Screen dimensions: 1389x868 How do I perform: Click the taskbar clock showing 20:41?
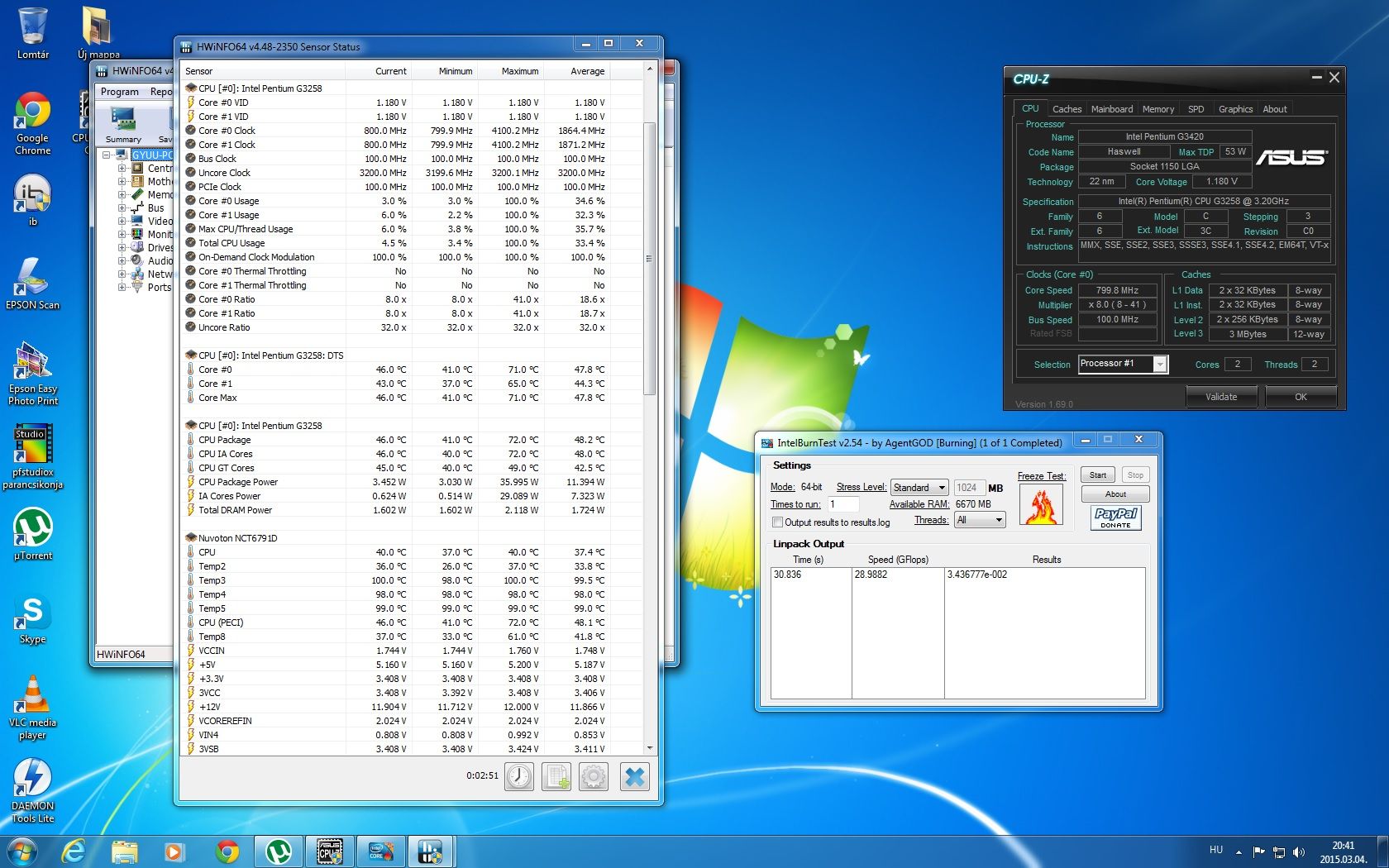coord(1343,852)
